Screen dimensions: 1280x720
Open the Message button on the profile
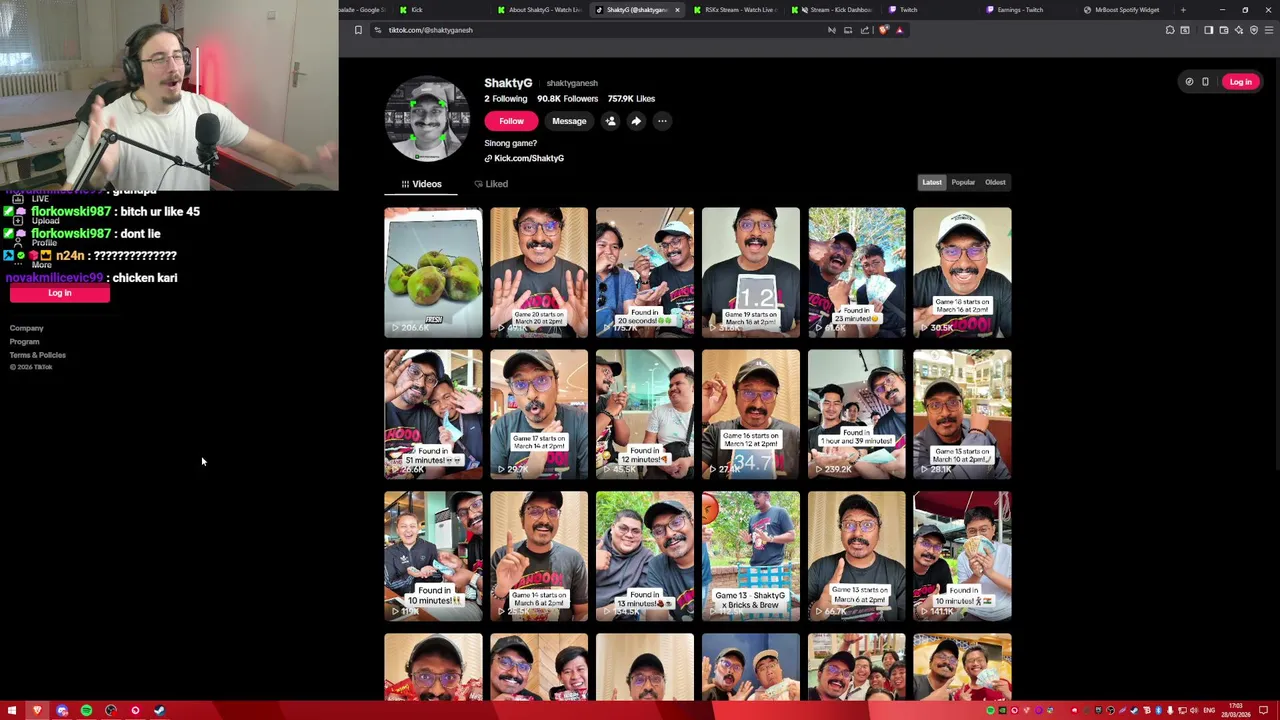[569, 121]
